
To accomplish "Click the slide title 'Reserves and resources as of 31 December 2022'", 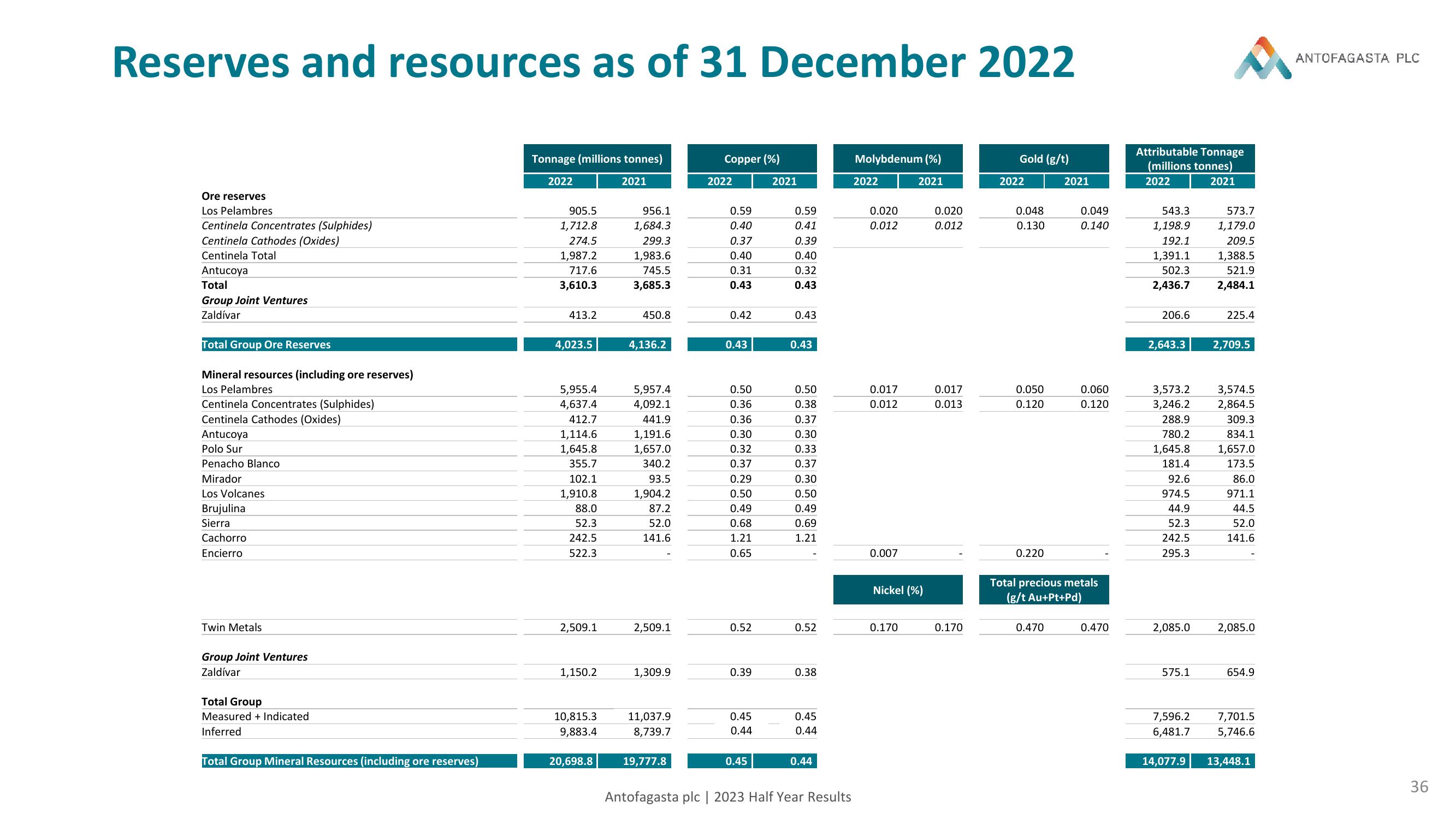I will (593, 62).
